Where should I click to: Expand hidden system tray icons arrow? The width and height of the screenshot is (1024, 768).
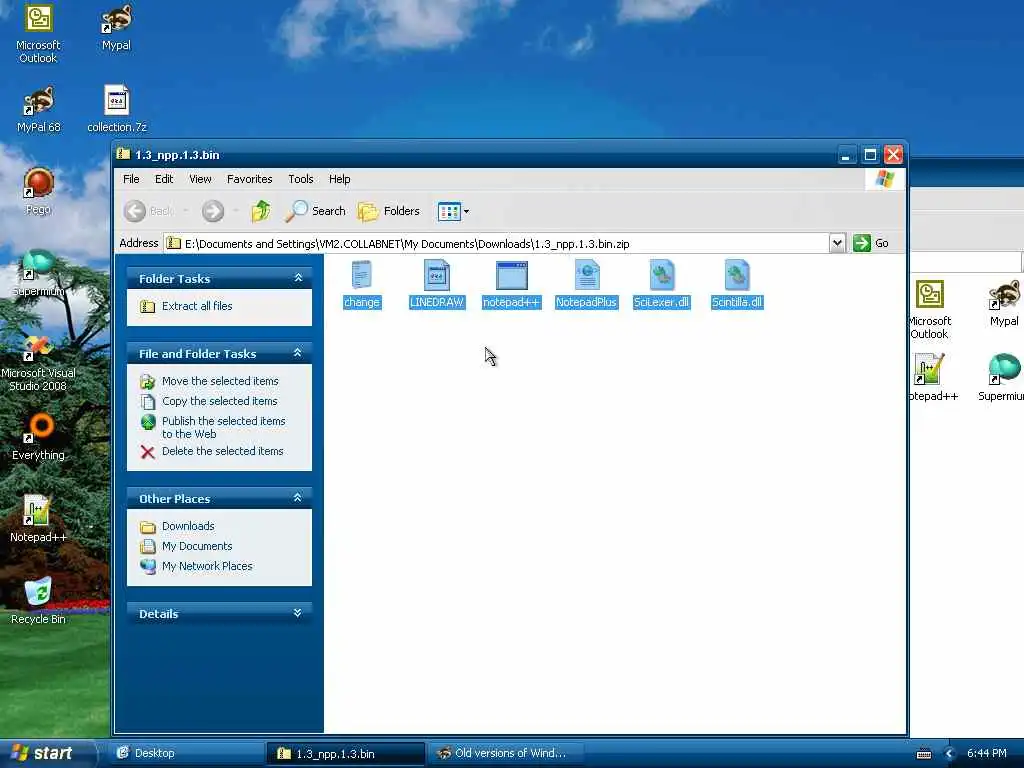(x=950, y=754)
